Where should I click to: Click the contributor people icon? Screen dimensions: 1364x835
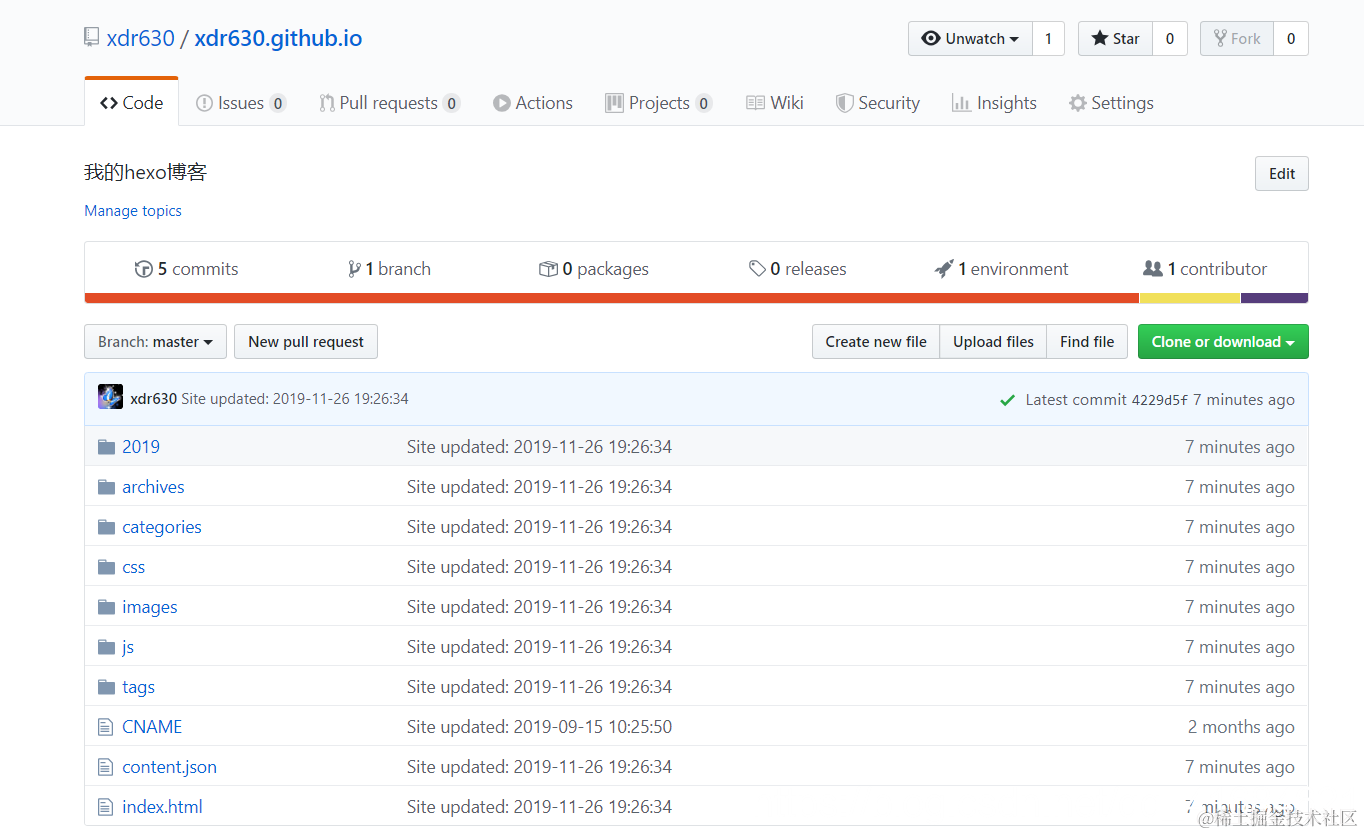coord(1153,269)
